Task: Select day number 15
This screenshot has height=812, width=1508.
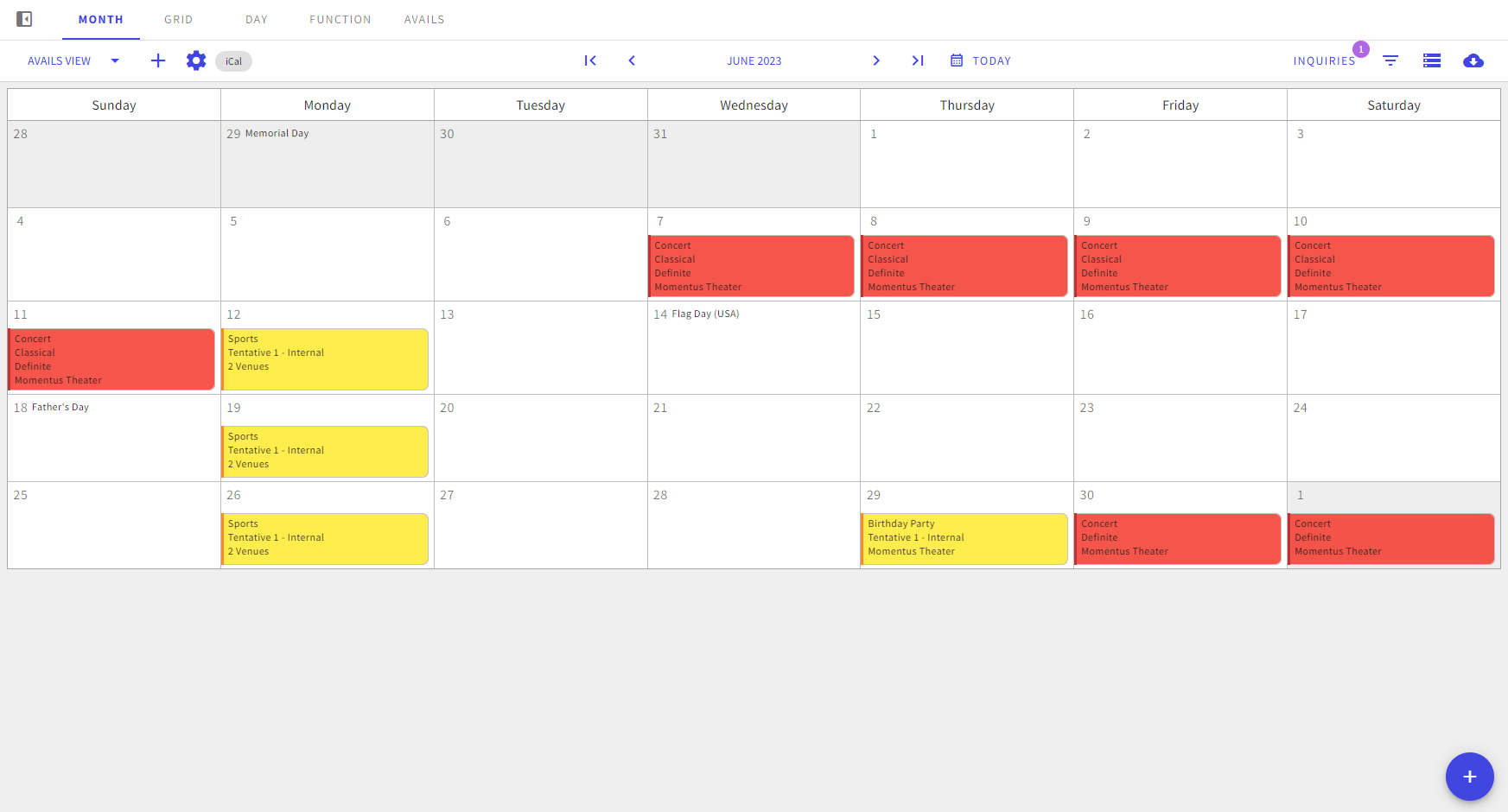Action: click(x=874, y=314)
